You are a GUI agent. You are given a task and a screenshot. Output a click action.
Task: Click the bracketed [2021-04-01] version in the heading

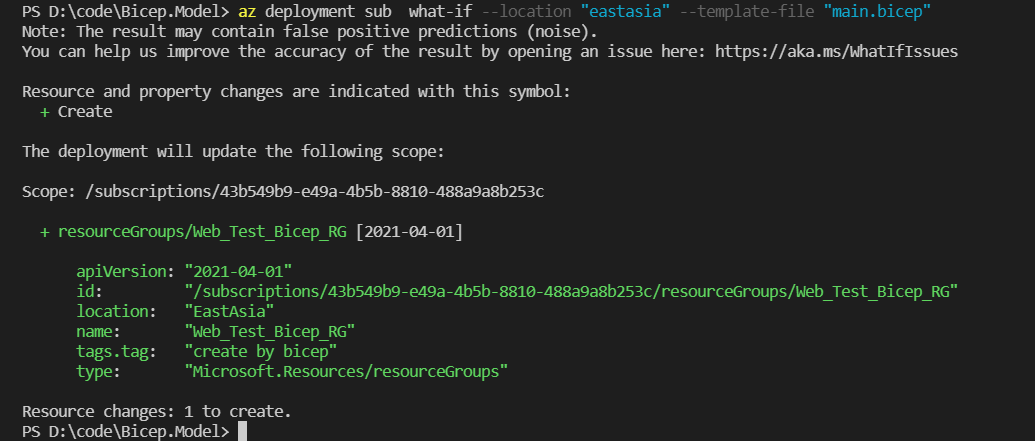pos(409,232)
